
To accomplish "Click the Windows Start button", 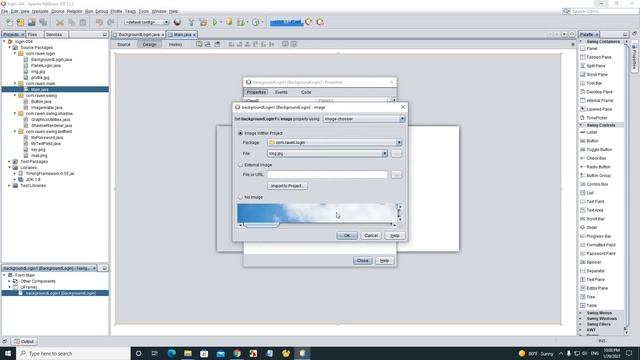I will click(x=7, y=353).
